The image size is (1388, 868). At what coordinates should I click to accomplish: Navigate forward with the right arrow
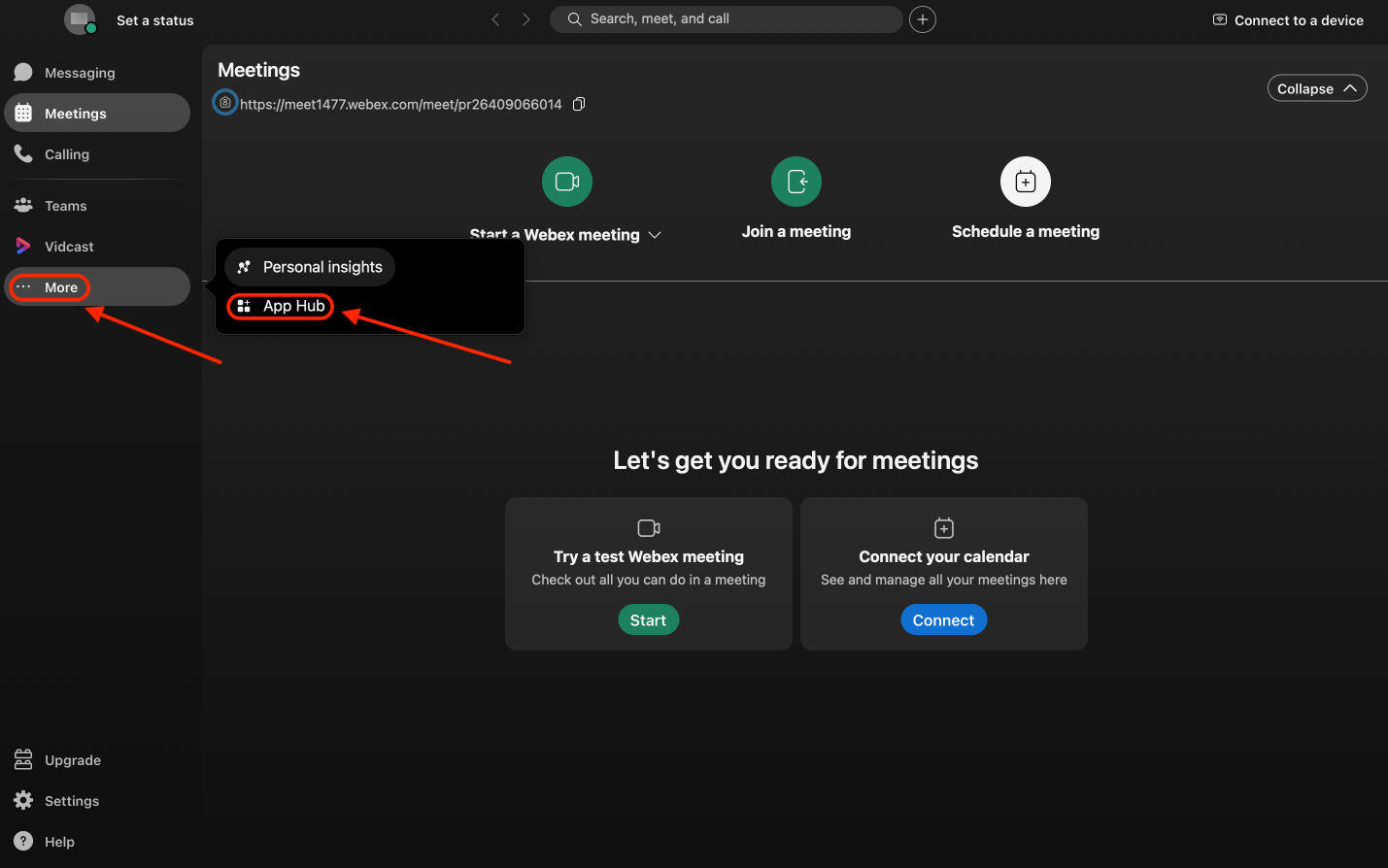tap(526, 19)
